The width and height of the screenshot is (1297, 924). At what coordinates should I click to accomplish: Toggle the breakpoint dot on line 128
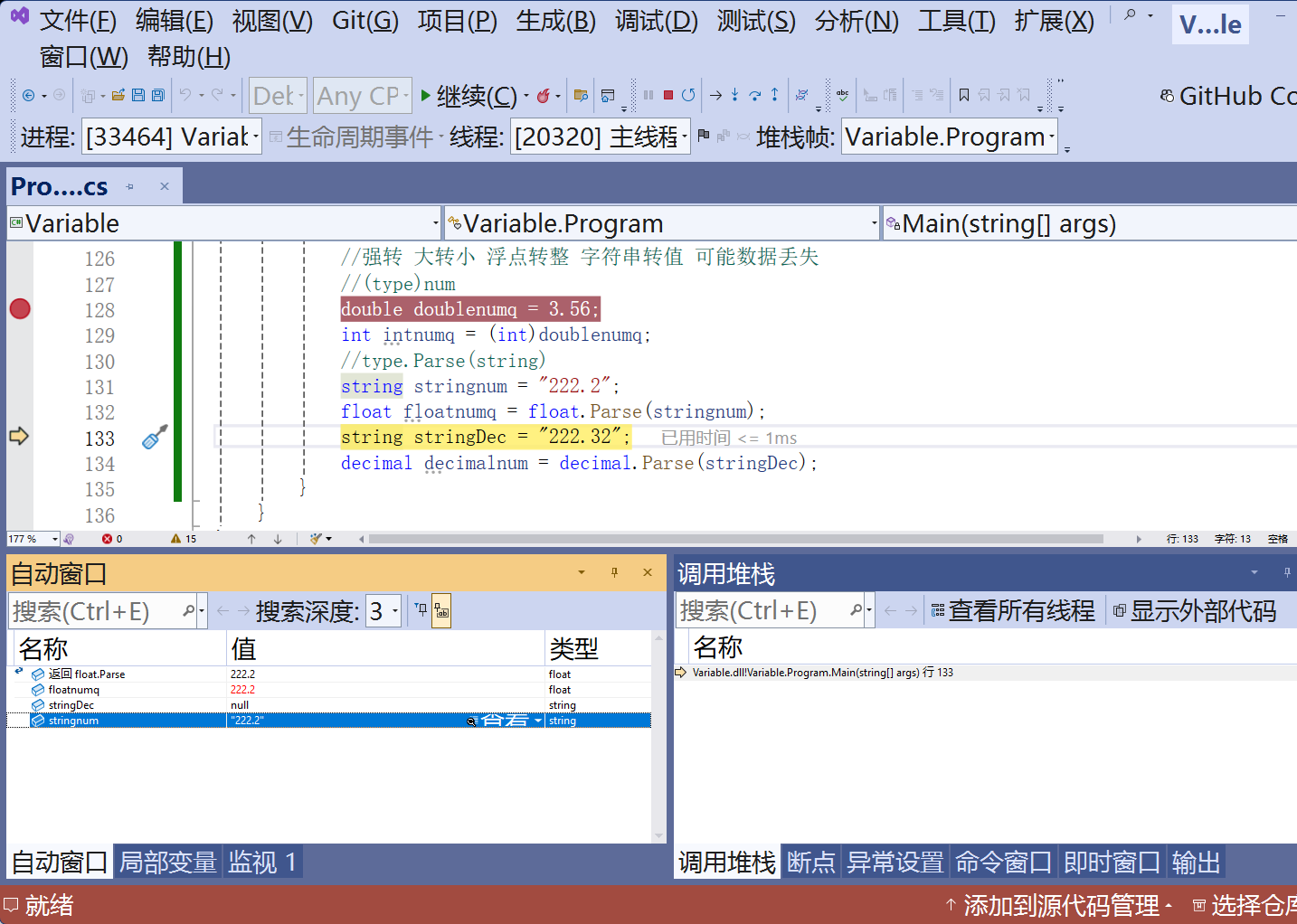click(x=19, y=309)
